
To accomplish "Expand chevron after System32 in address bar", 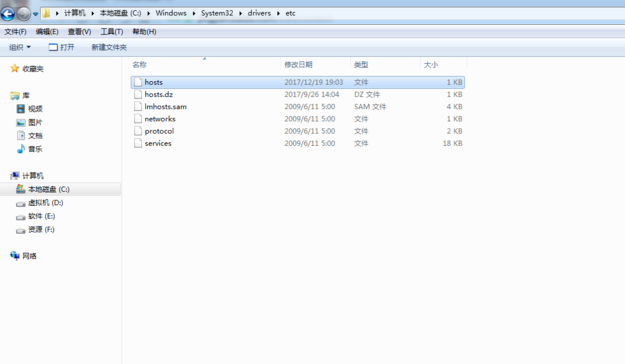I will [x=241, y=14].
